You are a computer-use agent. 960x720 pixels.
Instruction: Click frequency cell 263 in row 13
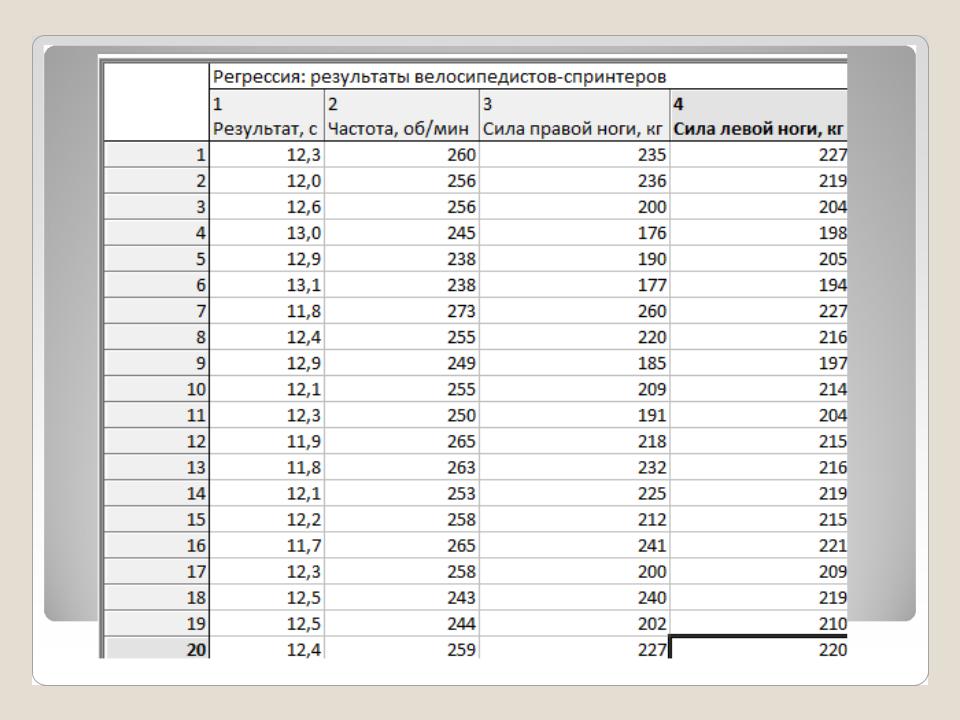tap(402, 467)
